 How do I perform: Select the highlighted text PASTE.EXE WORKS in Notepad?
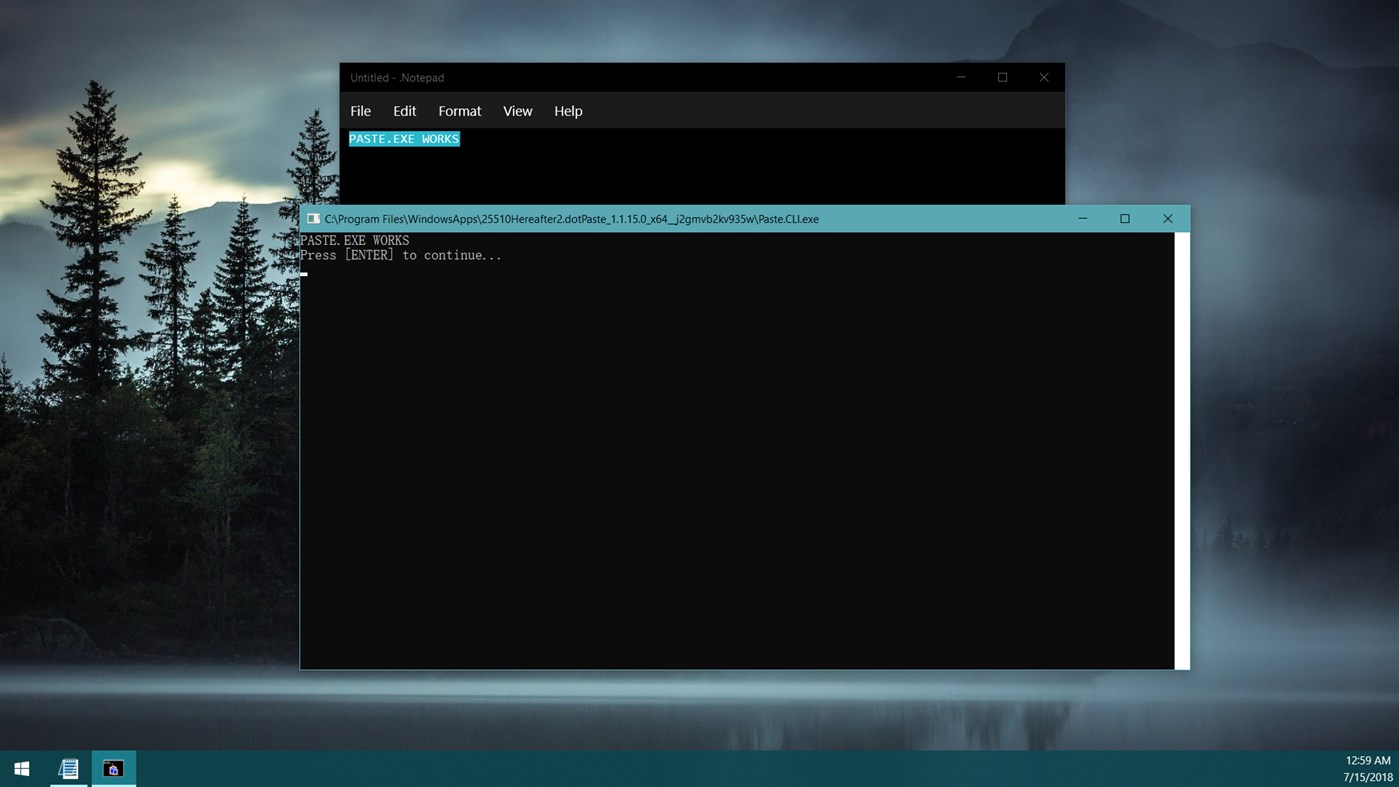point(403,139)
